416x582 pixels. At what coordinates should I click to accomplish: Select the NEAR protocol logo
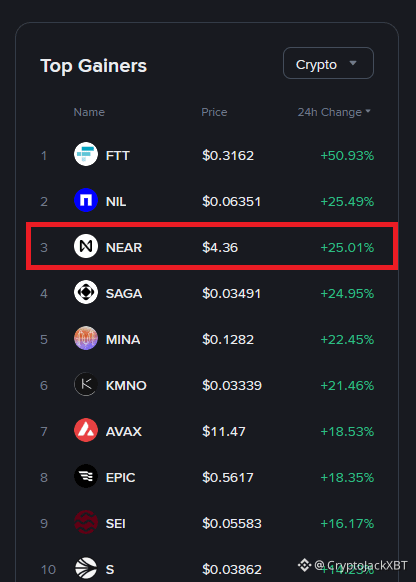[x=86, y=246]
